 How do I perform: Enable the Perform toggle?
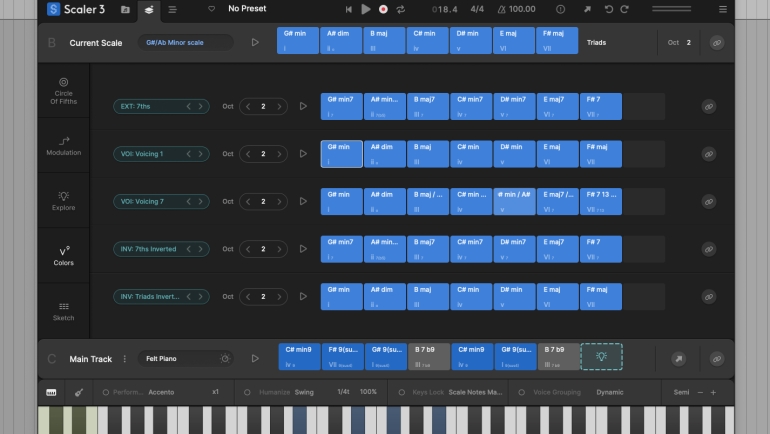(106, 392)
